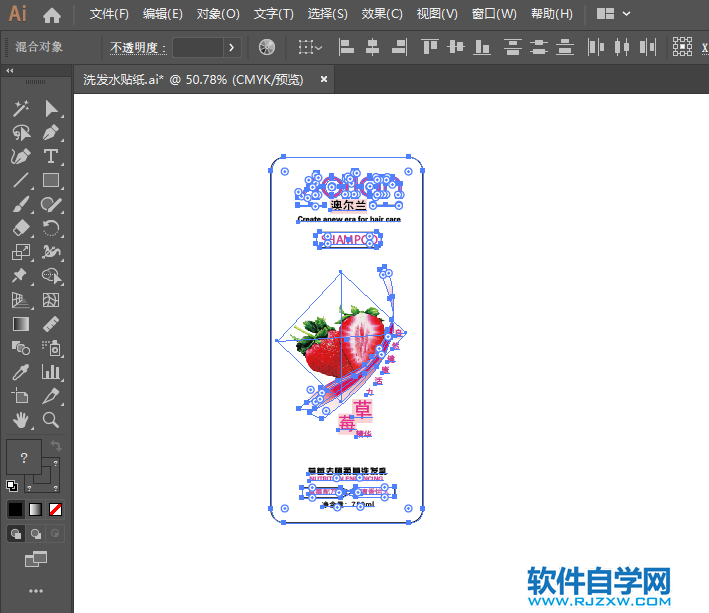This screenshot has height=613, width=709.
Task: Select the Gradient tool
Action: (21, 324)
